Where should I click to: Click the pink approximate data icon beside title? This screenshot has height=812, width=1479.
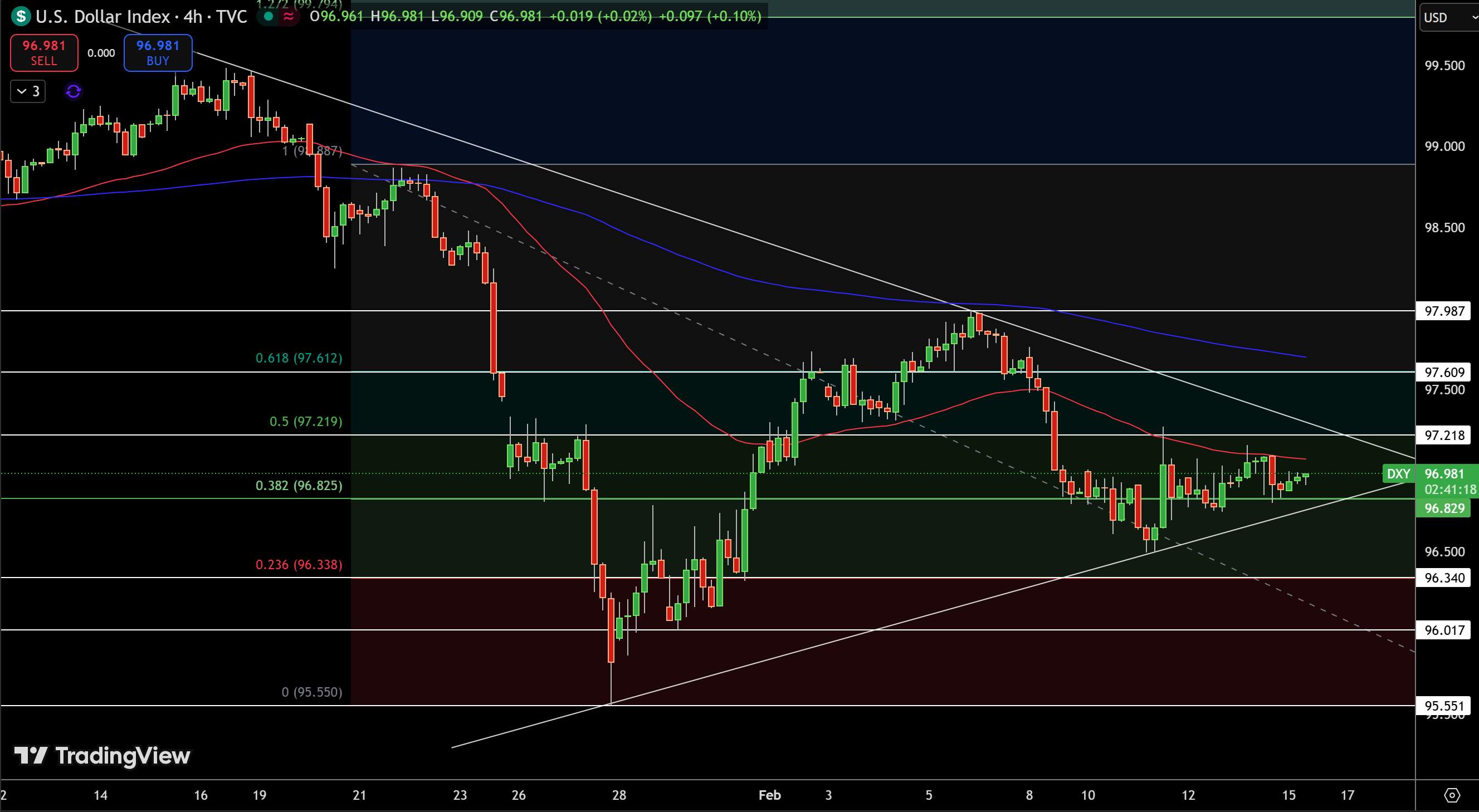tap(289, 16)
